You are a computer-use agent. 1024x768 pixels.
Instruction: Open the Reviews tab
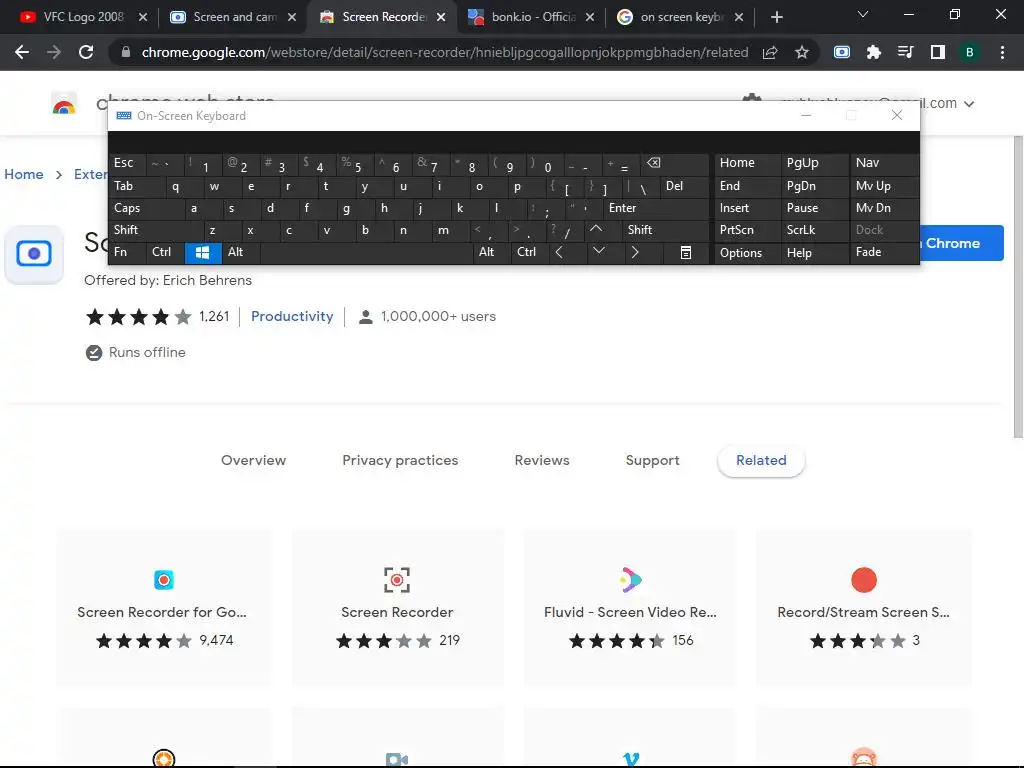(542, 460)
